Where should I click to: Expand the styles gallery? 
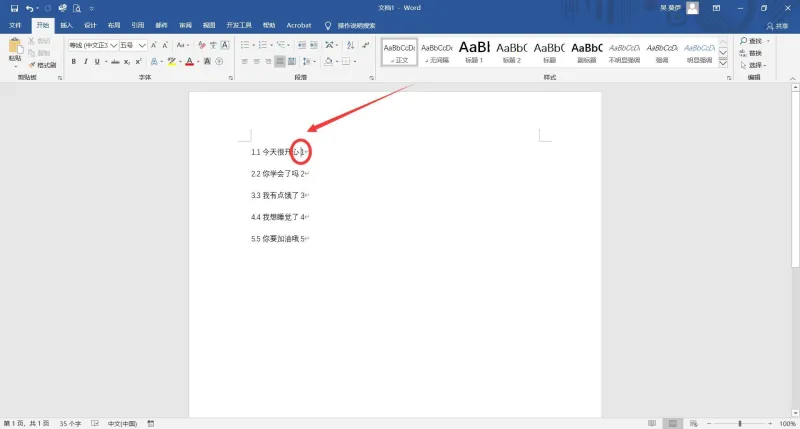click(x=723, y=63)
